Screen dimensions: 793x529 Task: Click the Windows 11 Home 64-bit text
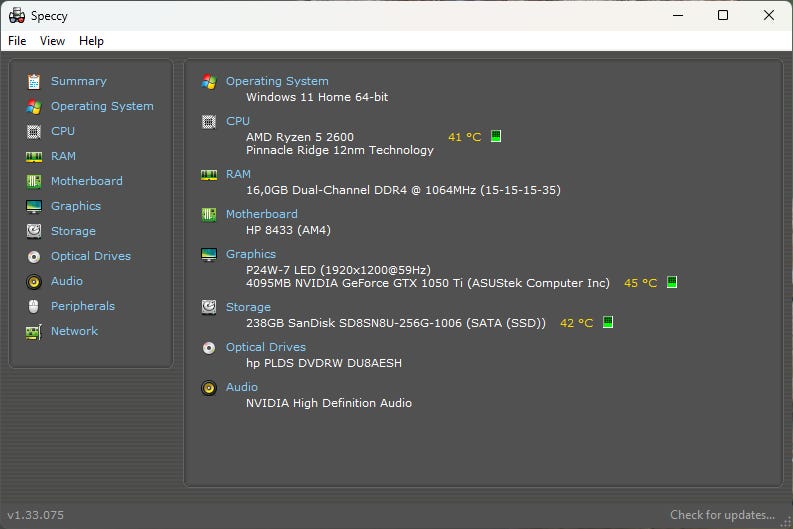(x=317, y=97)
